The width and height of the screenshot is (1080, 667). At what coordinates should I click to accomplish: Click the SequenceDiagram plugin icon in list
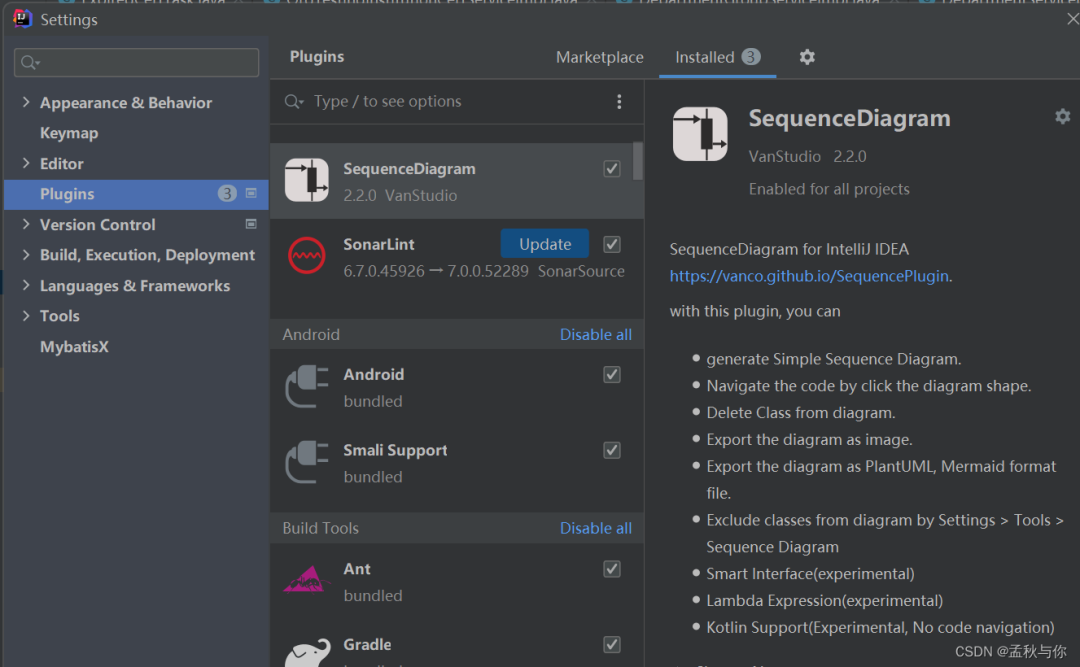[307, 181]
